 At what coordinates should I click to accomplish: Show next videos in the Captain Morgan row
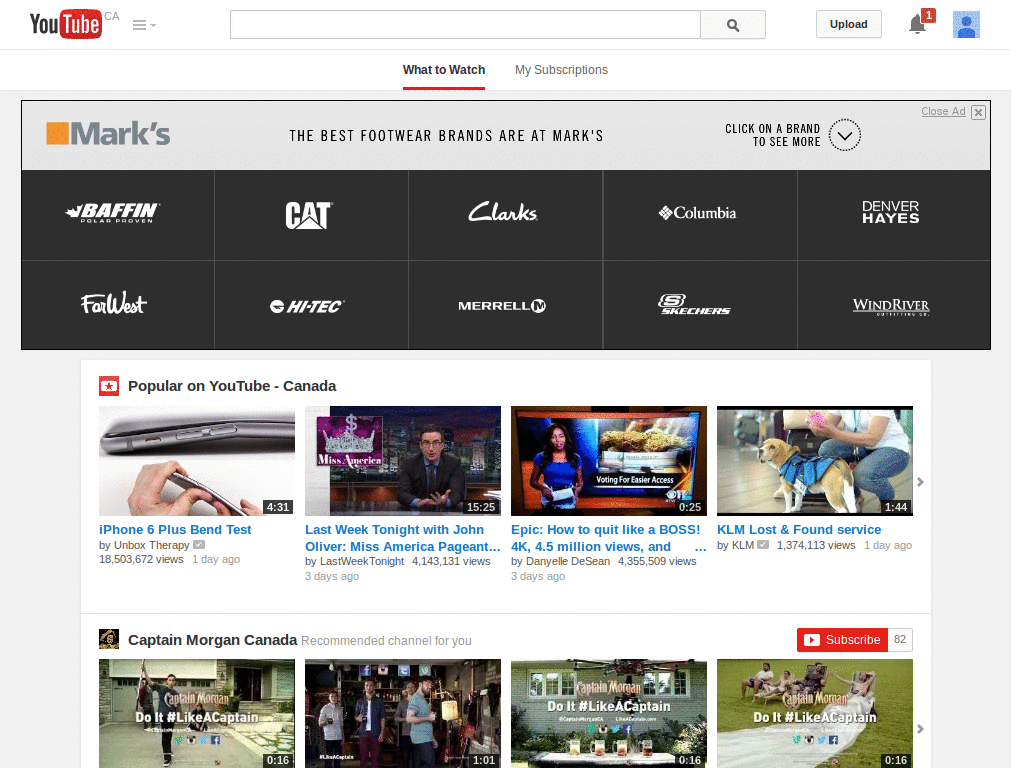tap(920, 729)
